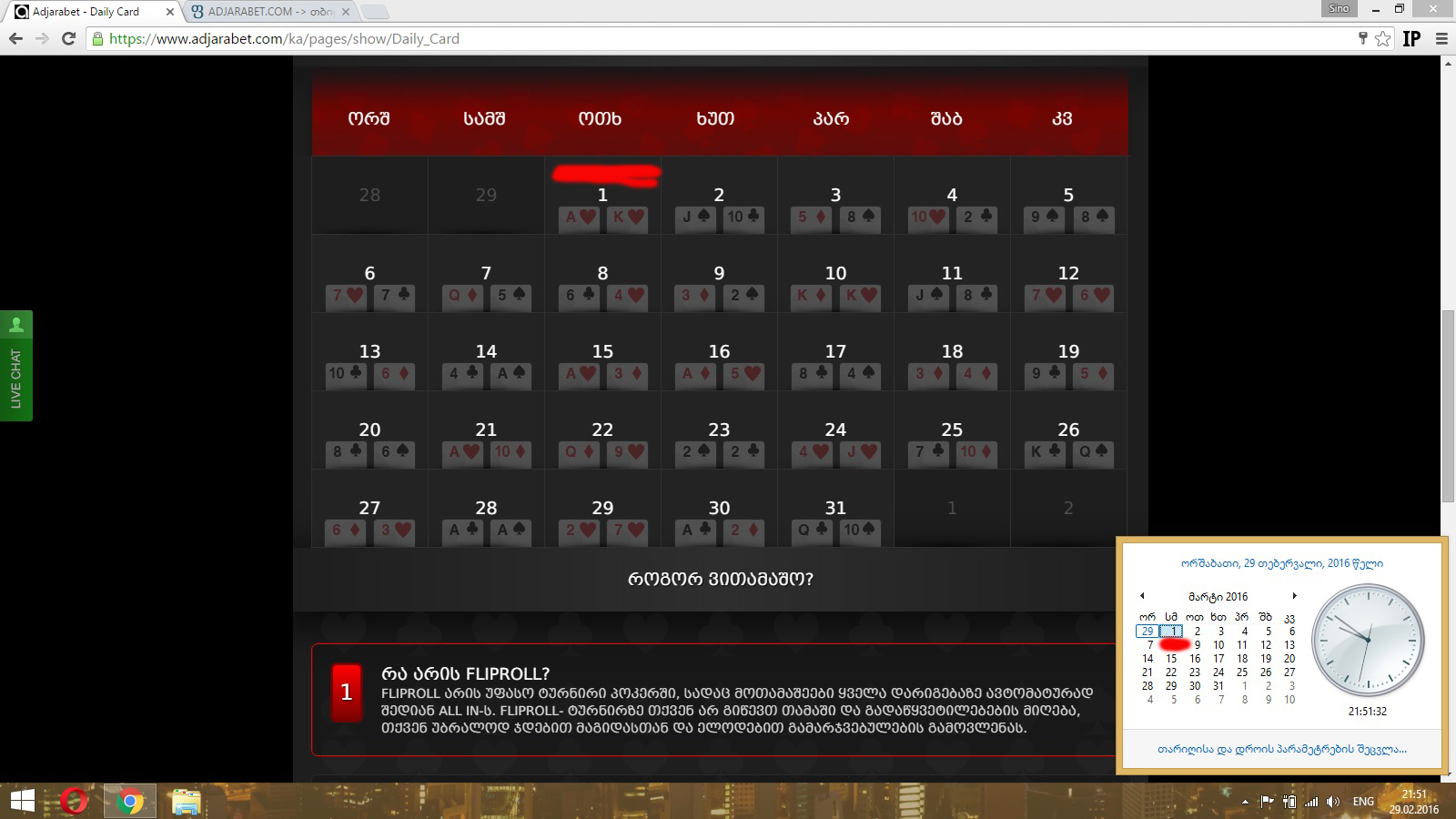Click the red number 1 step badge
The height and width of the screenshot is (819, 1456).
347,692
